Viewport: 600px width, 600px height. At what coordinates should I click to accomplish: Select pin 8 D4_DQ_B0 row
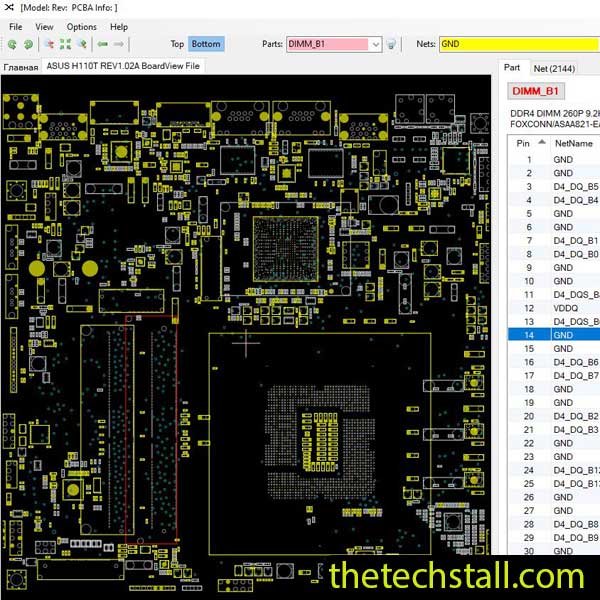tap(554, 254)
